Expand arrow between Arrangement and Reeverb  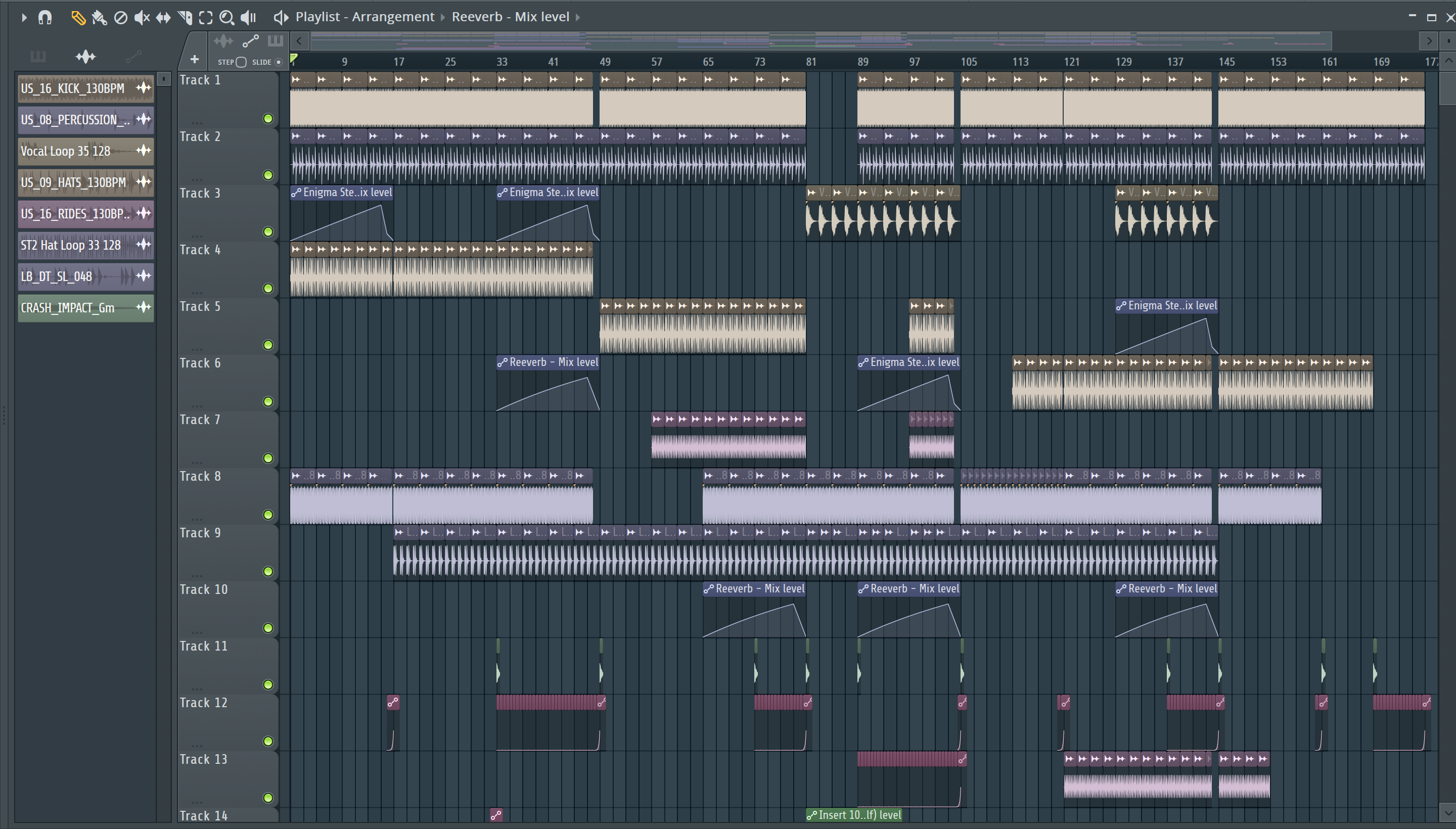pos(442,17)
